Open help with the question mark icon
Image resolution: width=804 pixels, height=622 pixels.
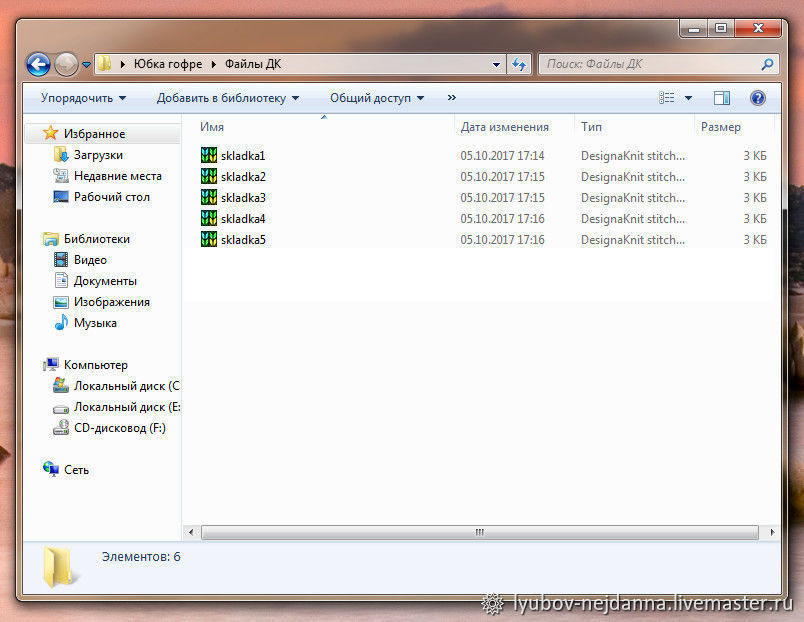(x=758, y=97)
